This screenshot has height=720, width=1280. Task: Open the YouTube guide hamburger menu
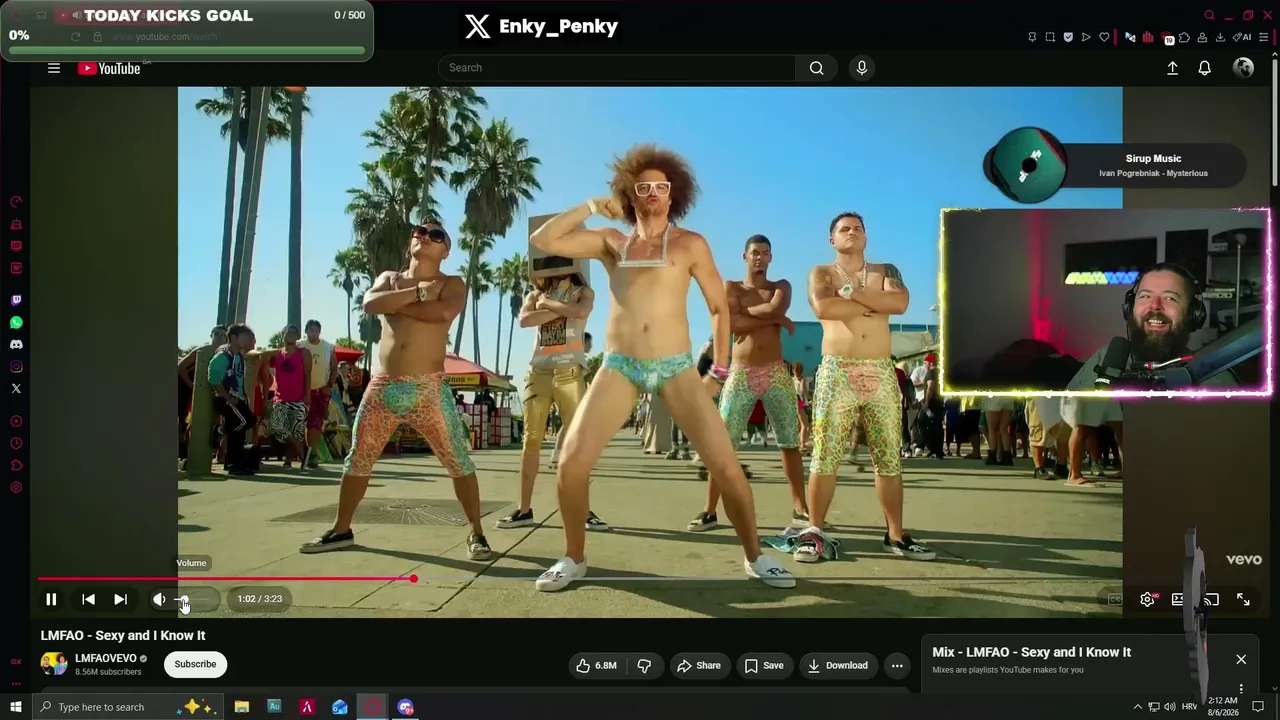click(x=54, y=68)
